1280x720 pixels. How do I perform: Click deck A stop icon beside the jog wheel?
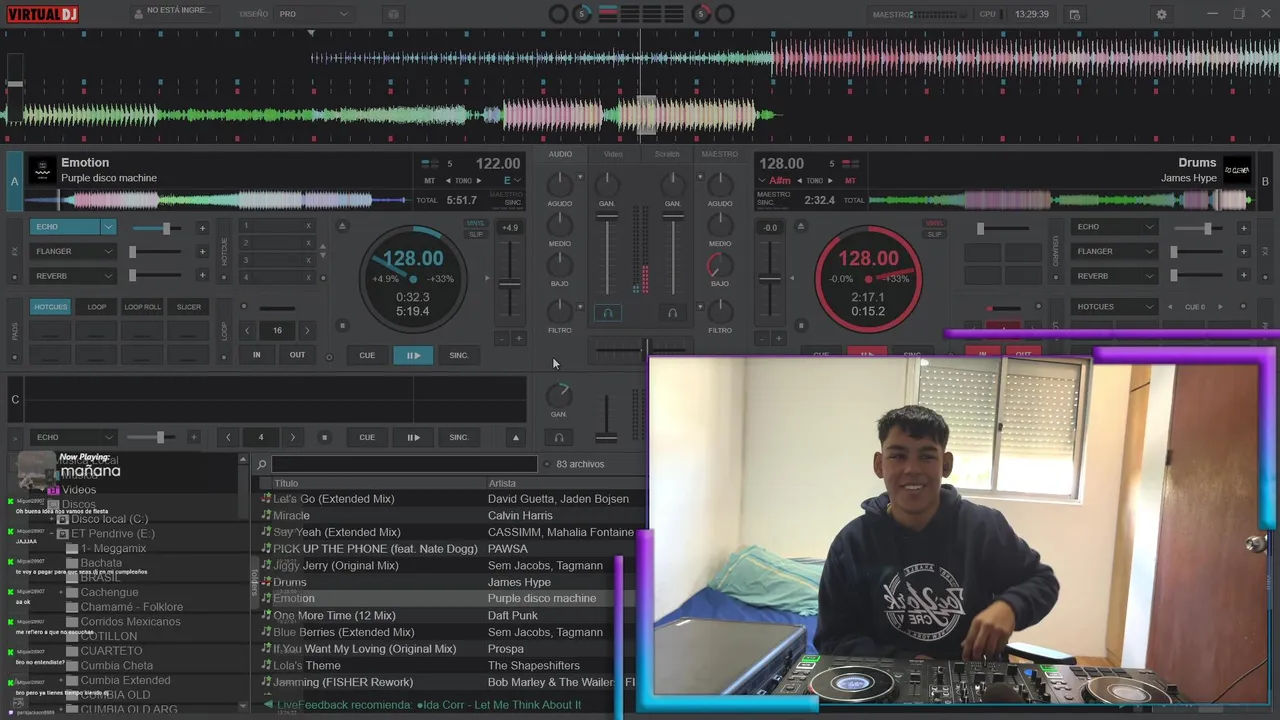tap(342, 325)
